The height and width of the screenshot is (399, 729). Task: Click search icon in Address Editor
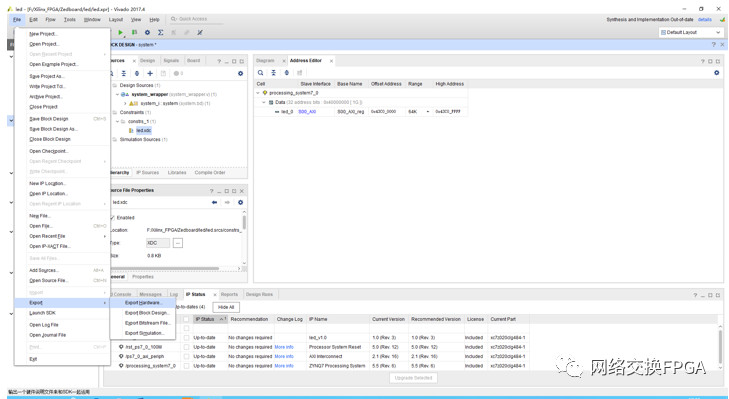coord(261,73)
